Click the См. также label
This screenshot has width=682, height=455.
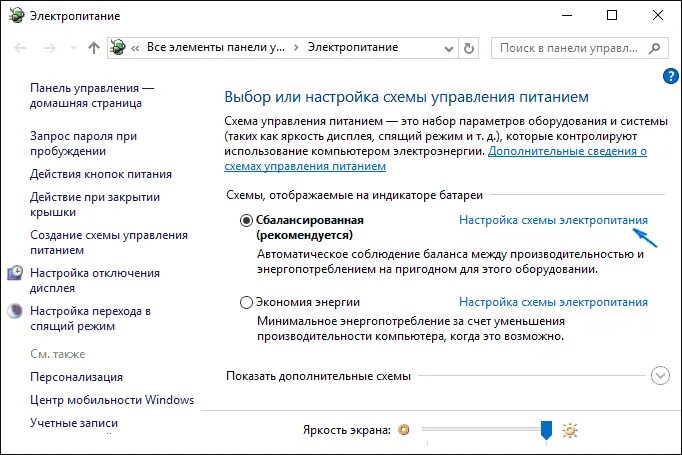pyautogui.click(x=57, y=354)
